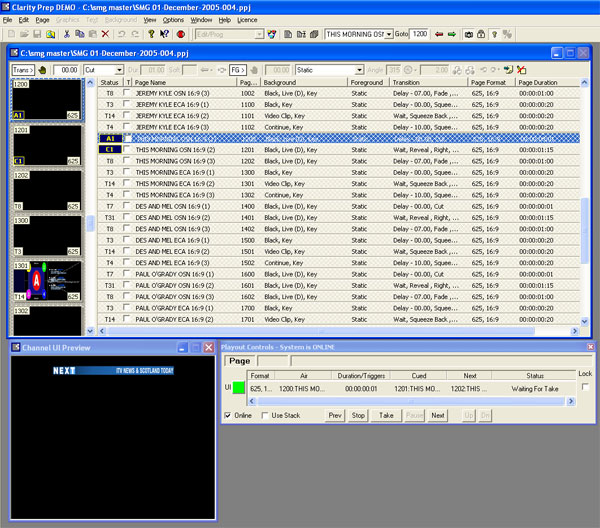
Task: Click the print preview icon next to Save
Action: point(50,34)
